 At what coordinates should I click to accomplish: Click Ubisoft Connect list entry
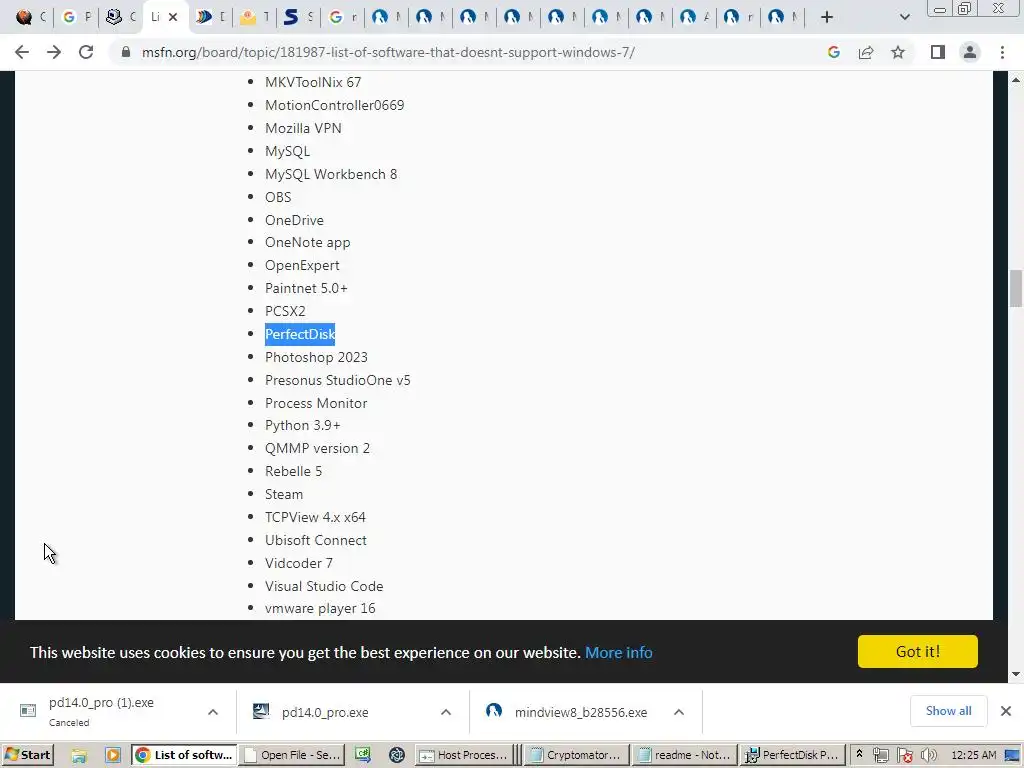coord(315,541)
